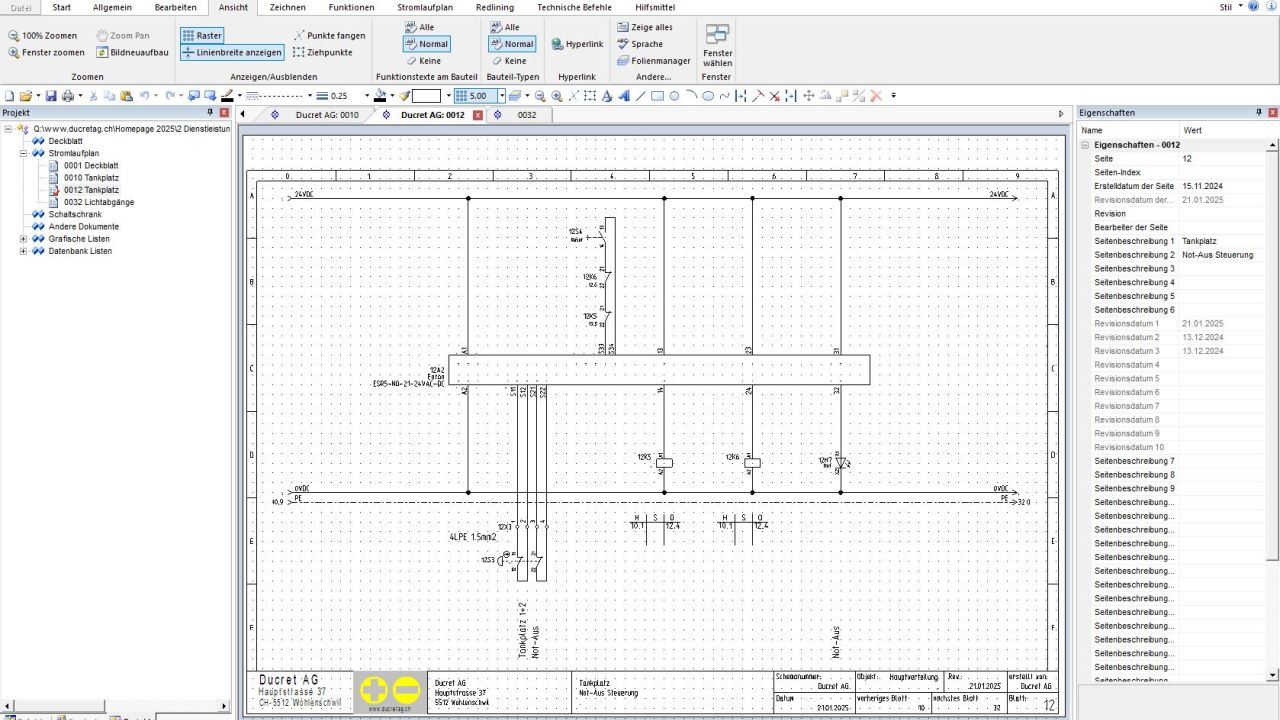Viewport: 1280px width, 720px height.
Task: Click the Fenster wählen icon
Action: tap(717, 36)
